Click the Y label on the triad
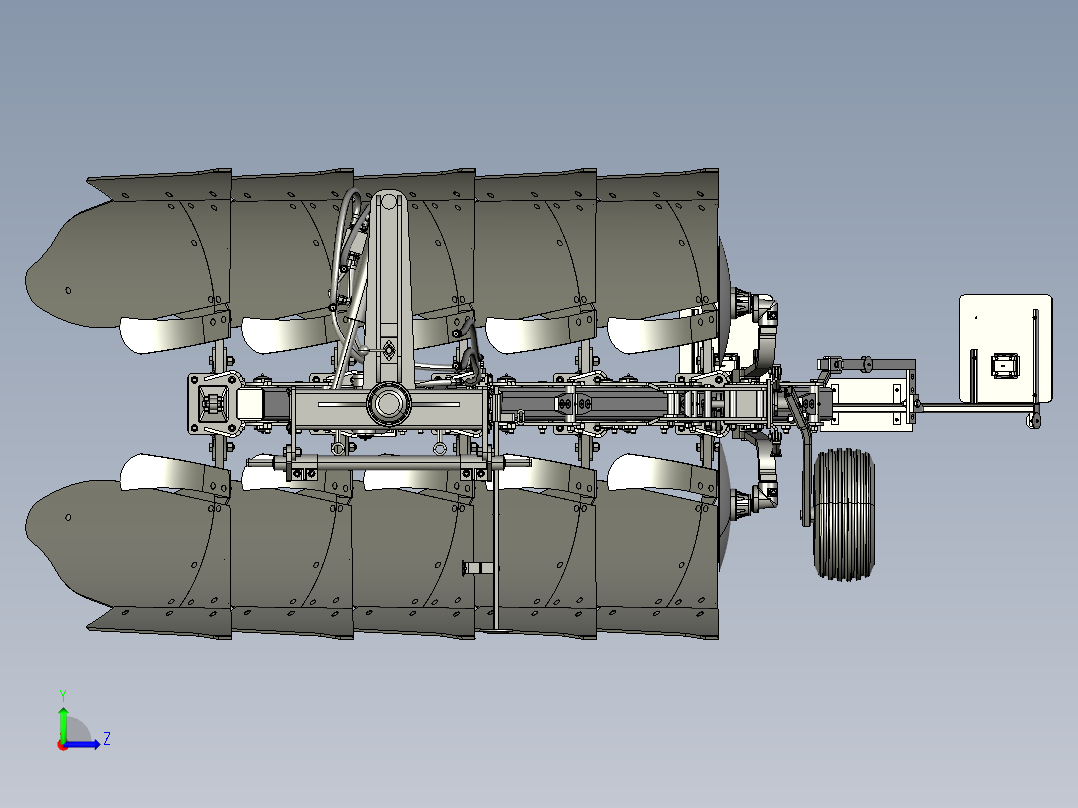The width and height of the screenshot is (1078, 808). click(x=63, y=695)
